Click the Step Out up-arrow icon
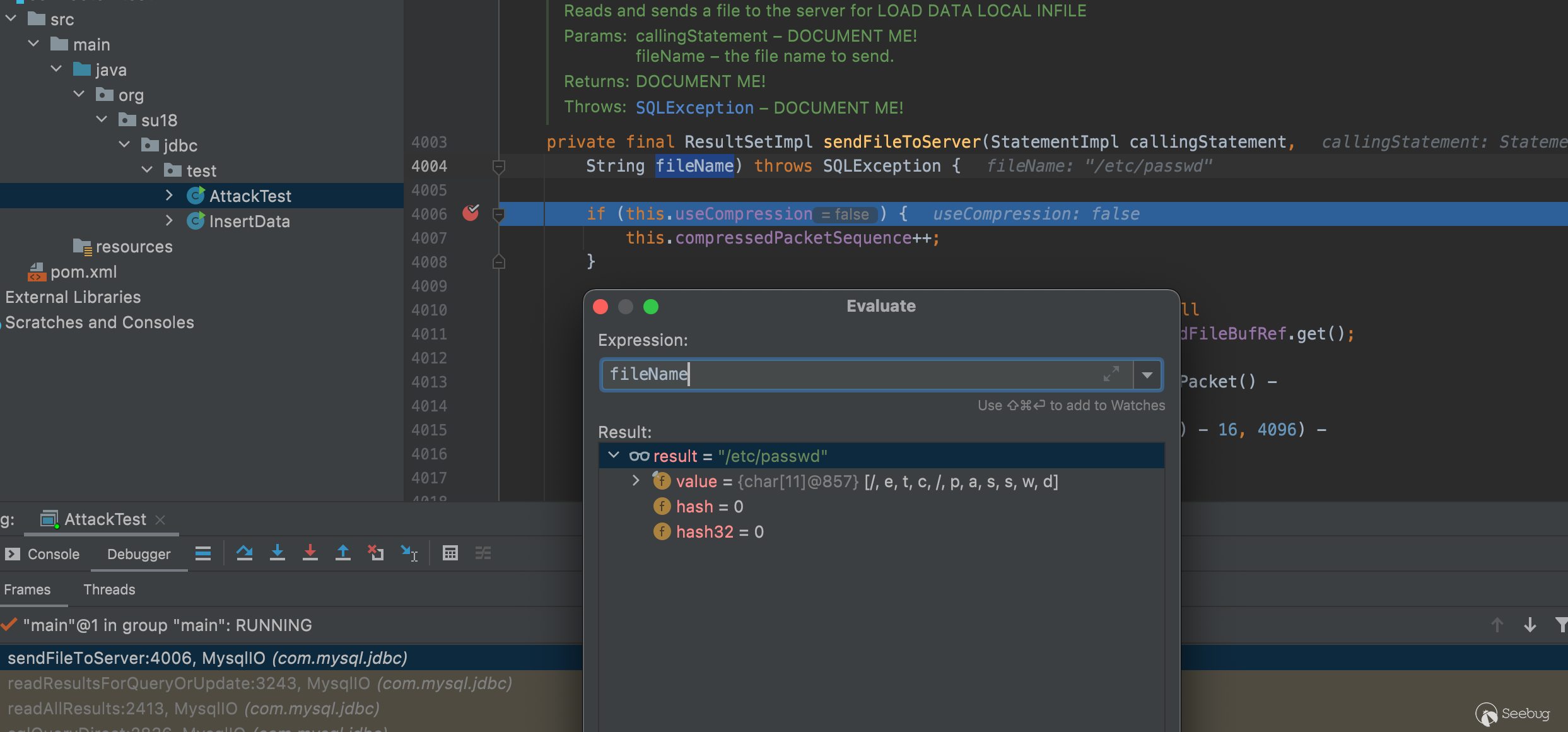Screen dimensions: 1568x732 click(342, 553)
